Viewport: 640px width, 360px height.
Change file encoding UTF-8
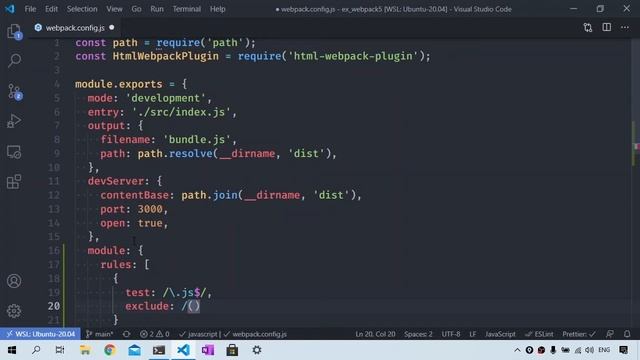(451, 334)
